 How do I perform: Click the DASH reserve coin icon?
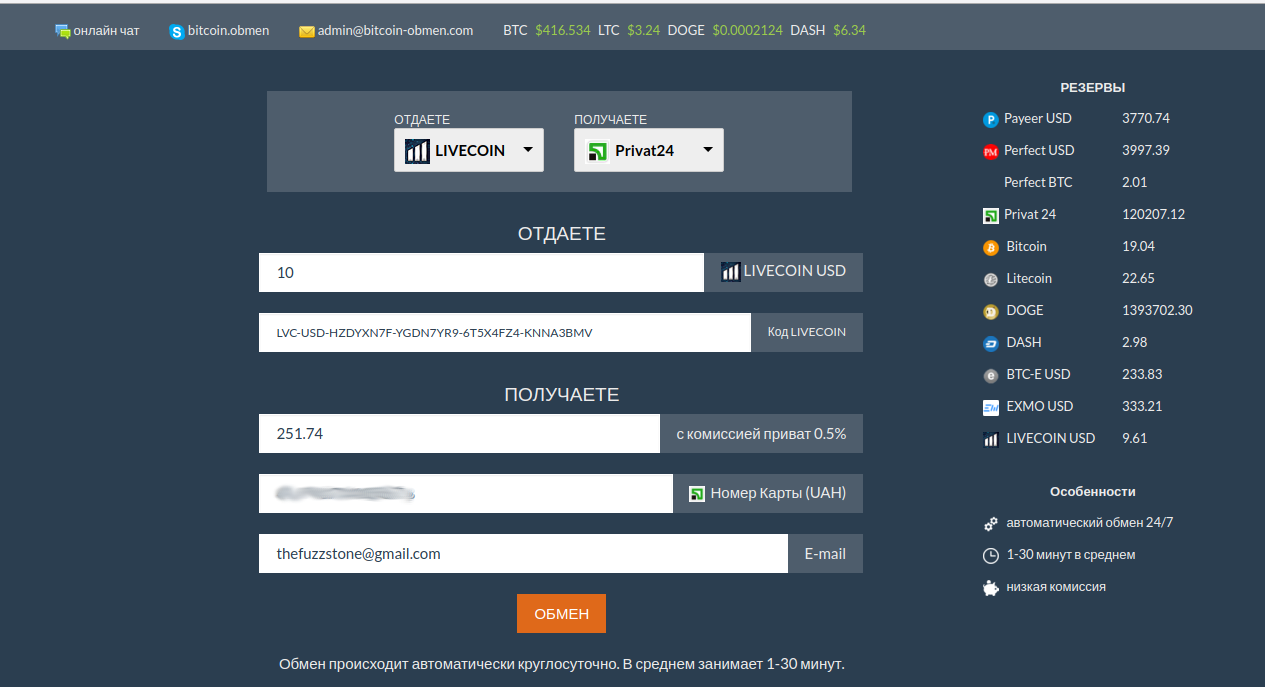[991, 343]
